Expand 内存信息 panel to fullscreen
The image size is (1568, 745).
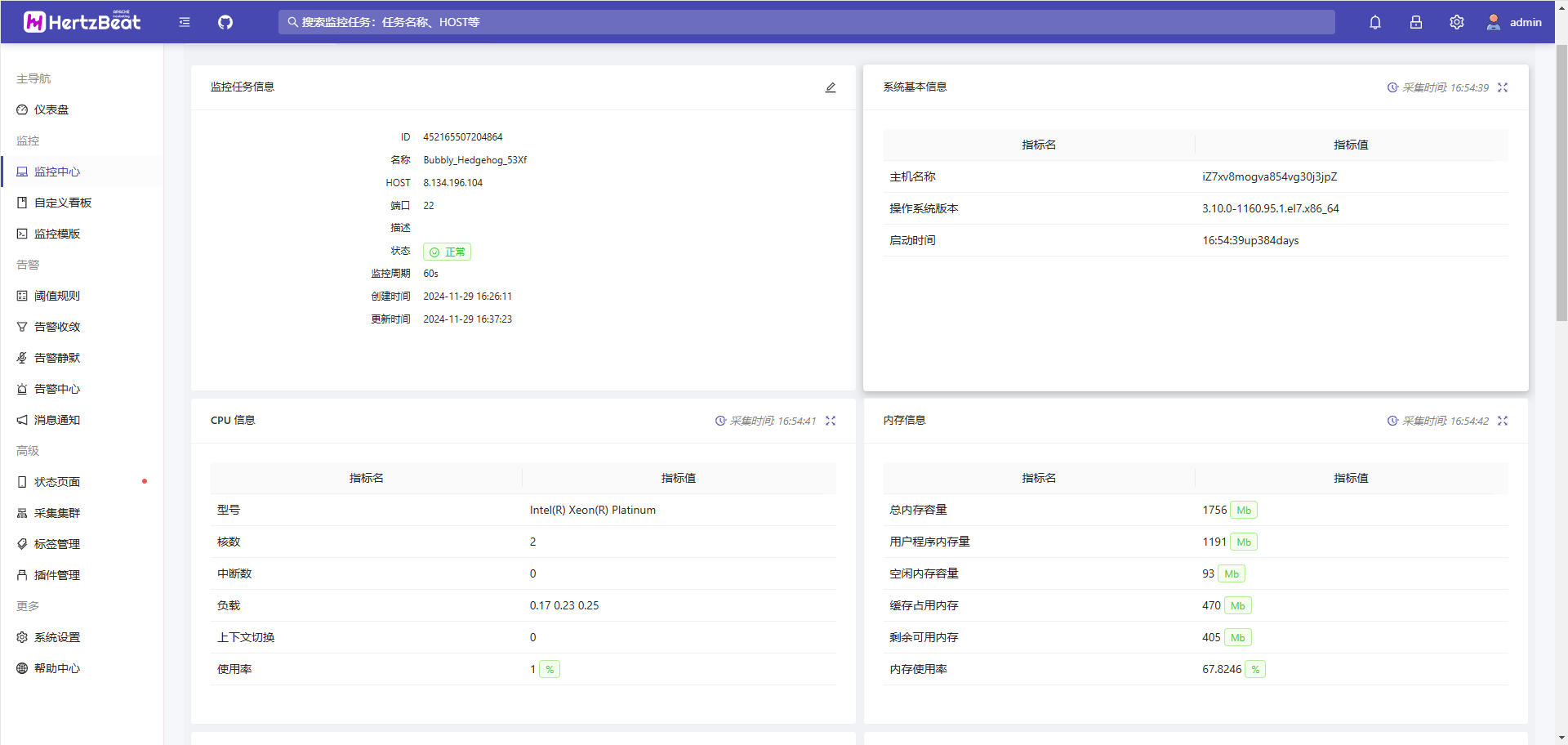coord(1503,421)
